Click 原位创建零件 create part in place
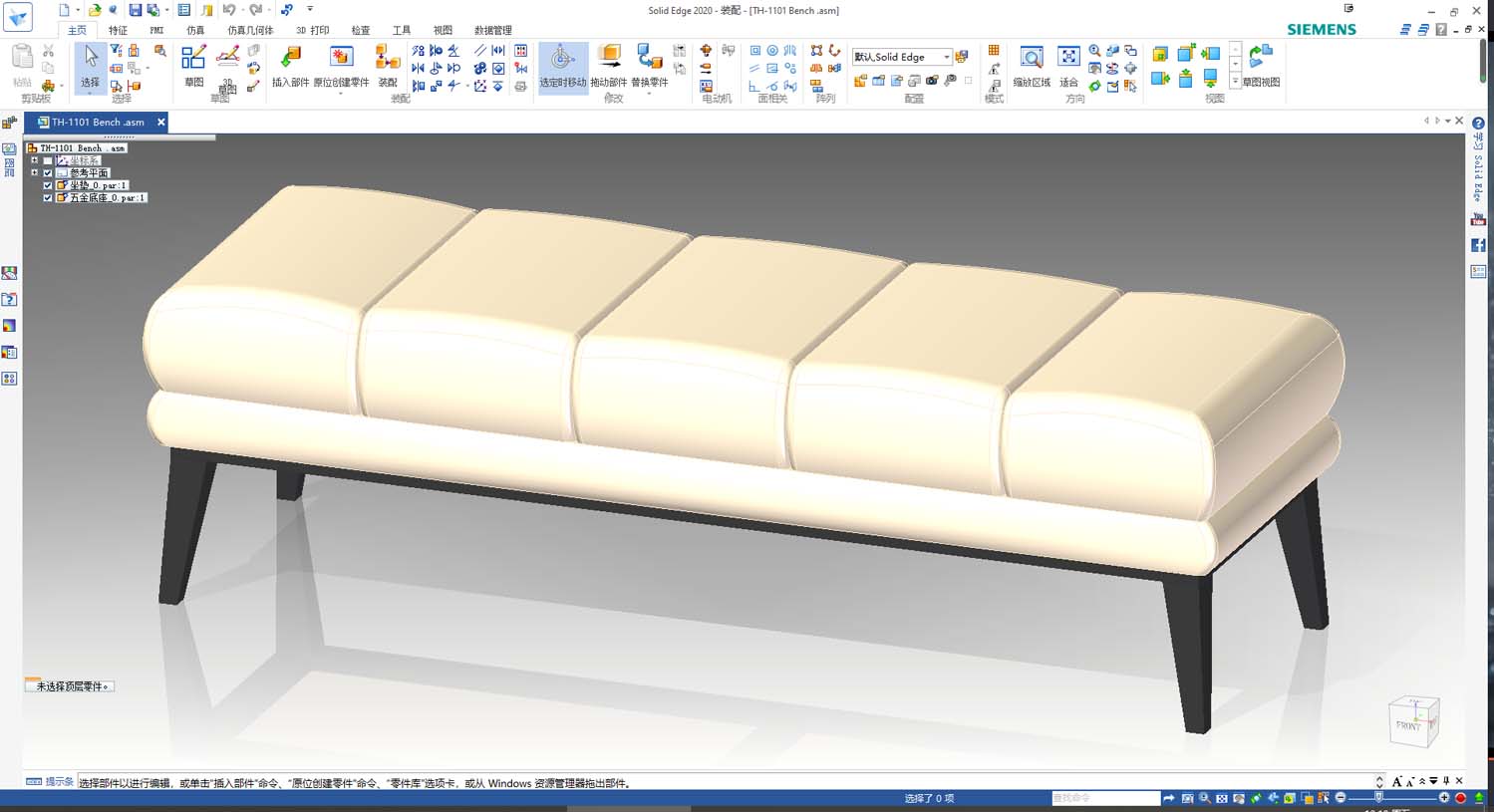 click(x=341, y=66)
